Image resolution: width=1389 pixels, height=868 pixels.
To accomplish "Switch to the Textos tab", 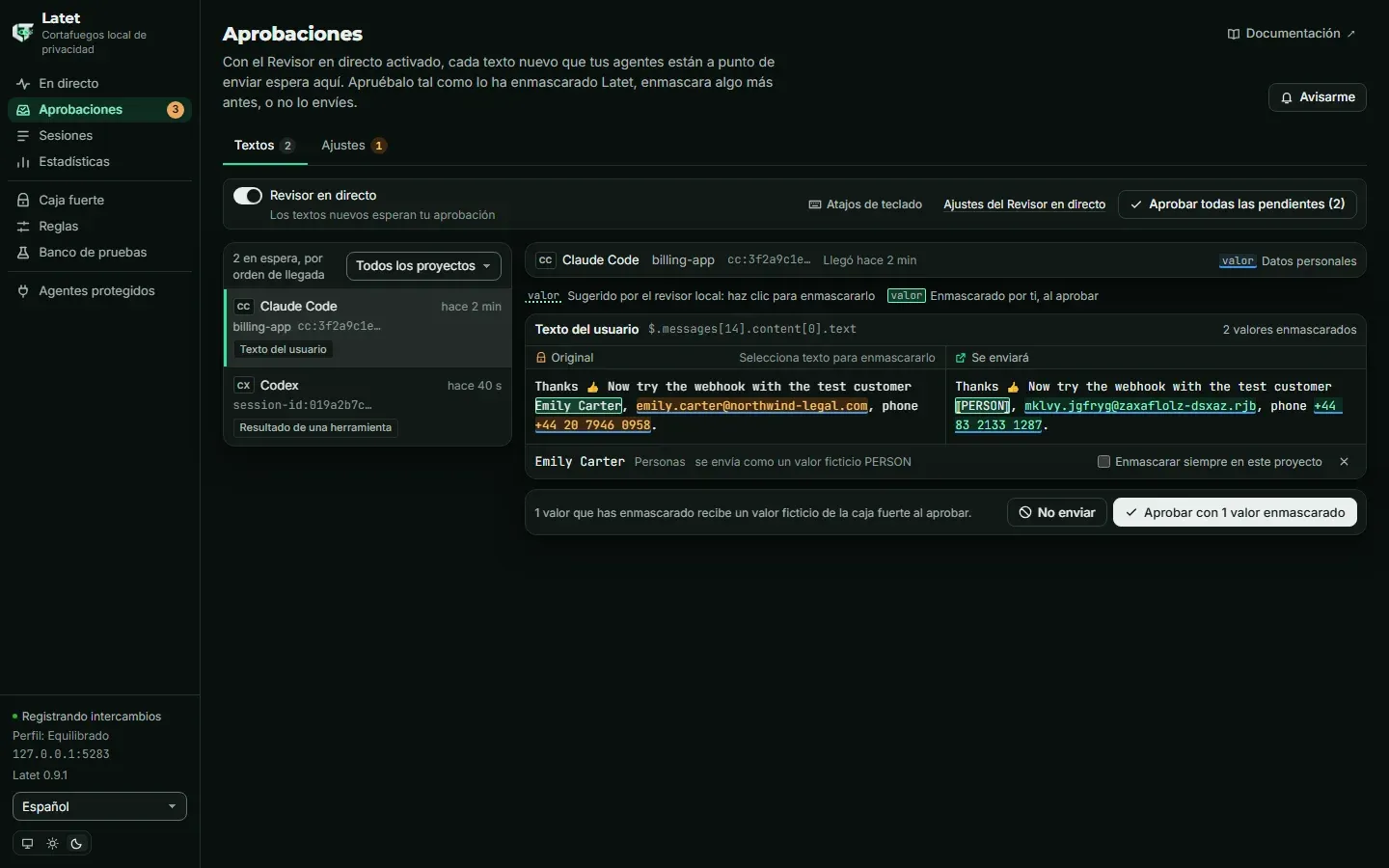I will tap(264, 146).
